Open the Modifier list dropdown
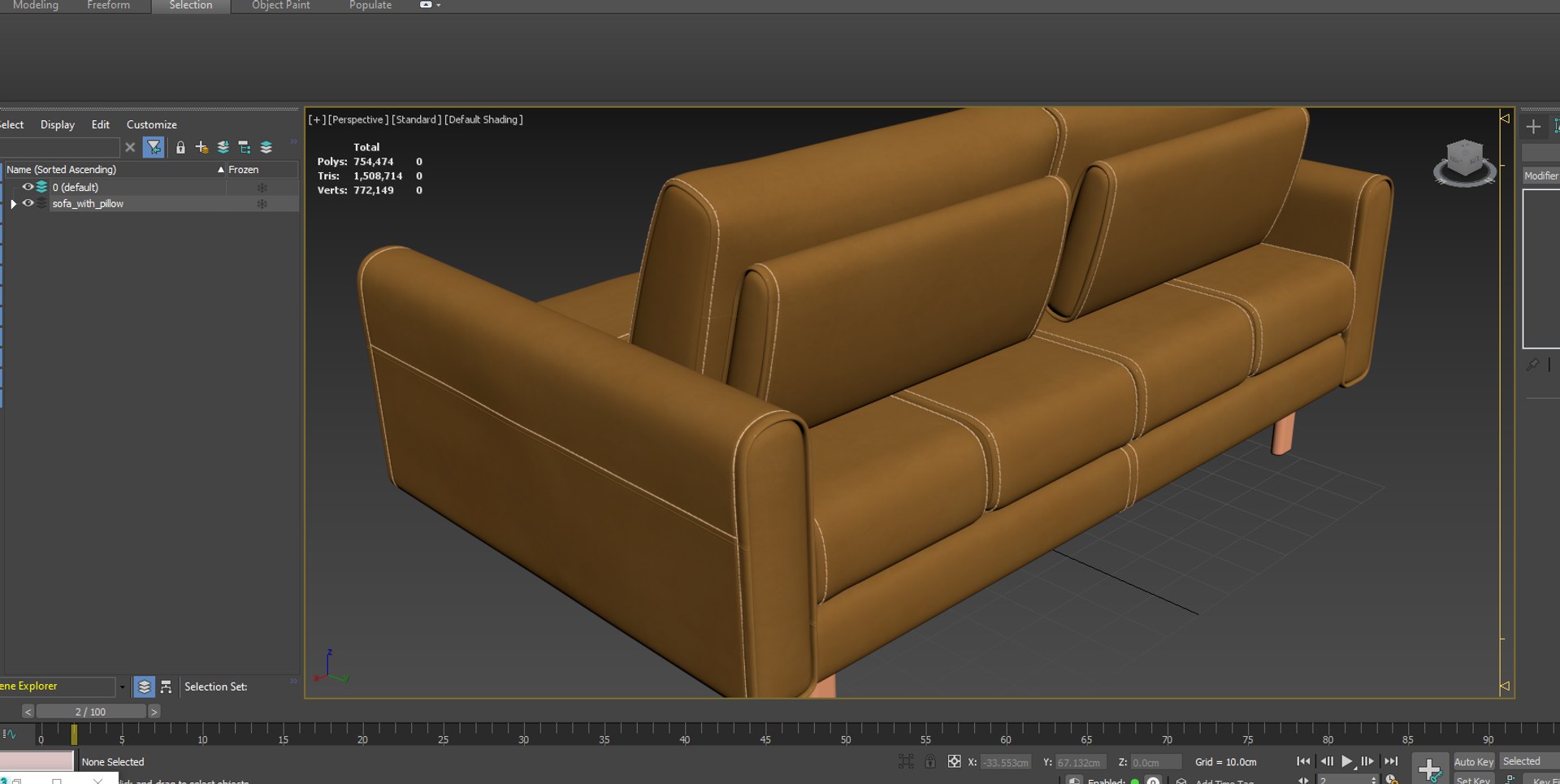This screenshot has height=784, width=1560. pos(1540,175)
